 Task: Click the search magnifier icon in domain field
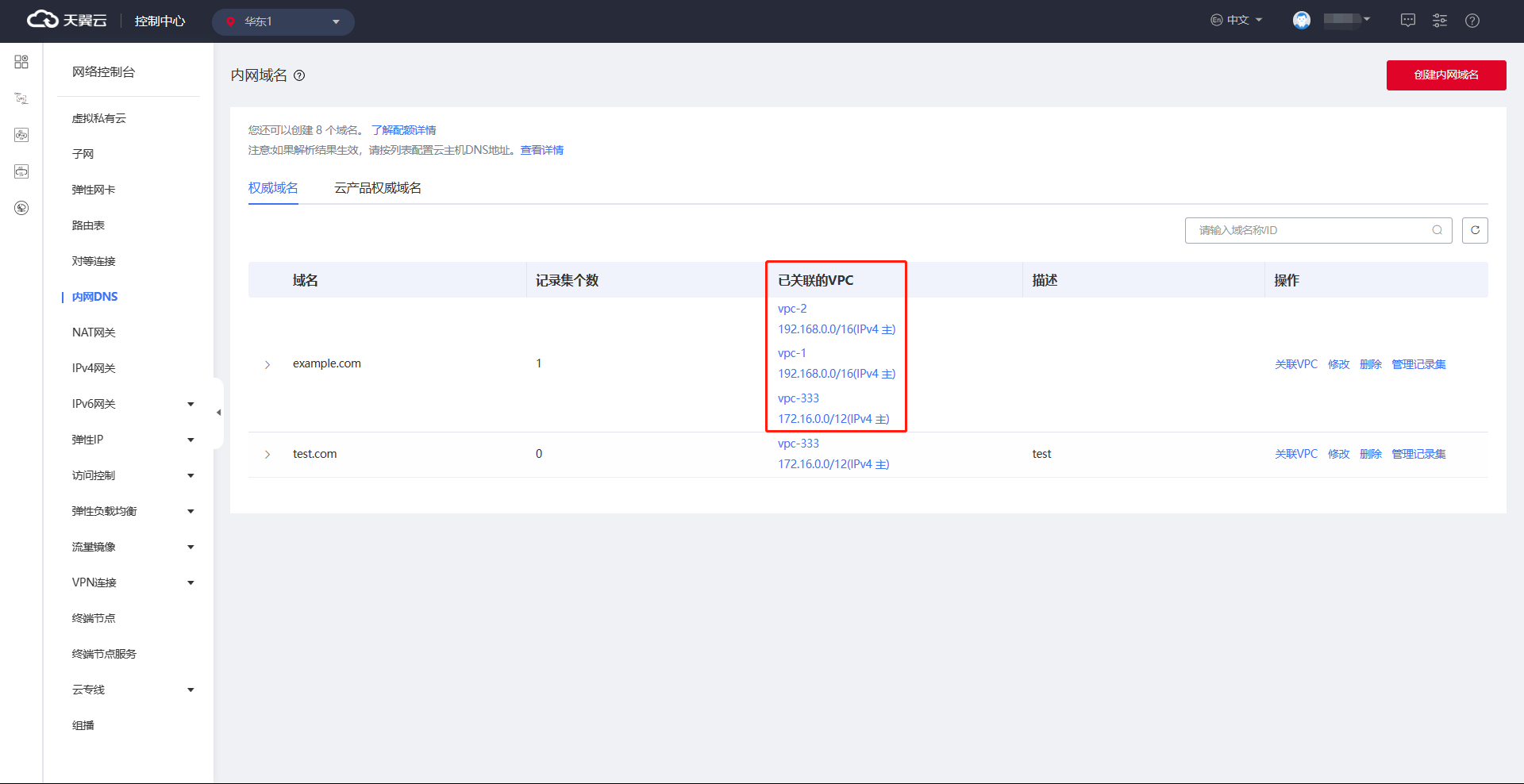point(1437,230)
